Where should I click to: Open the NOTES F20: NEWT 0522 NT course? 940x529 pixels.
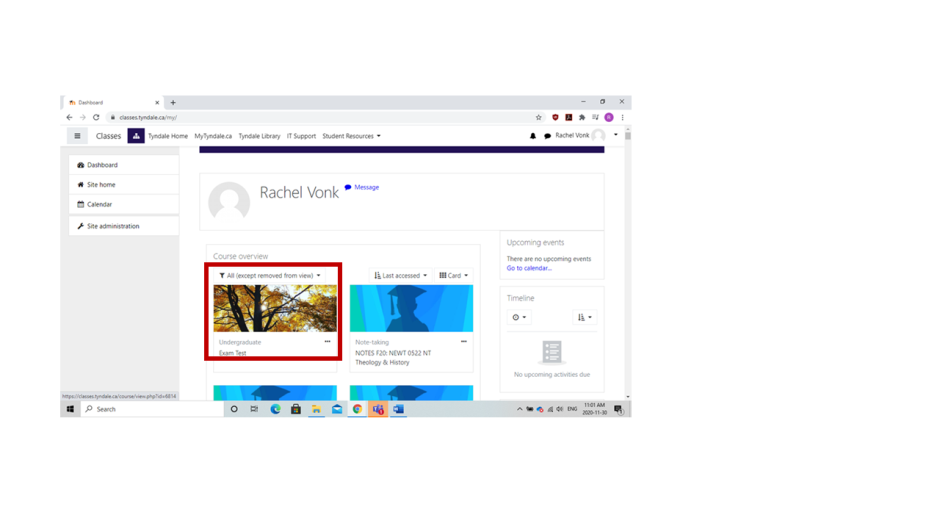click(x=393, y=357)
